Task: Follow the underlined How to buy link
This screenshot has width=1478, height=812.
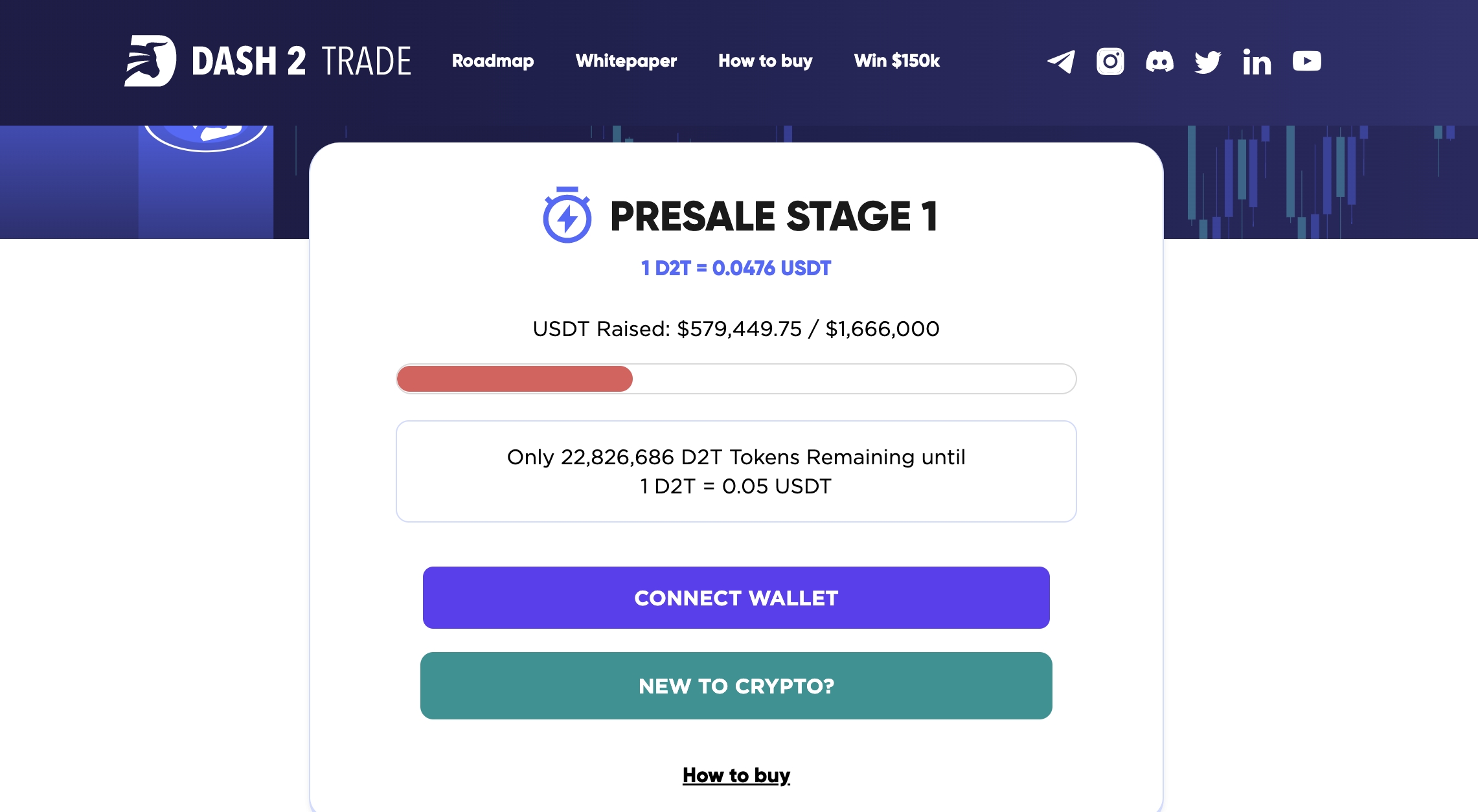Action: (736, 775)
